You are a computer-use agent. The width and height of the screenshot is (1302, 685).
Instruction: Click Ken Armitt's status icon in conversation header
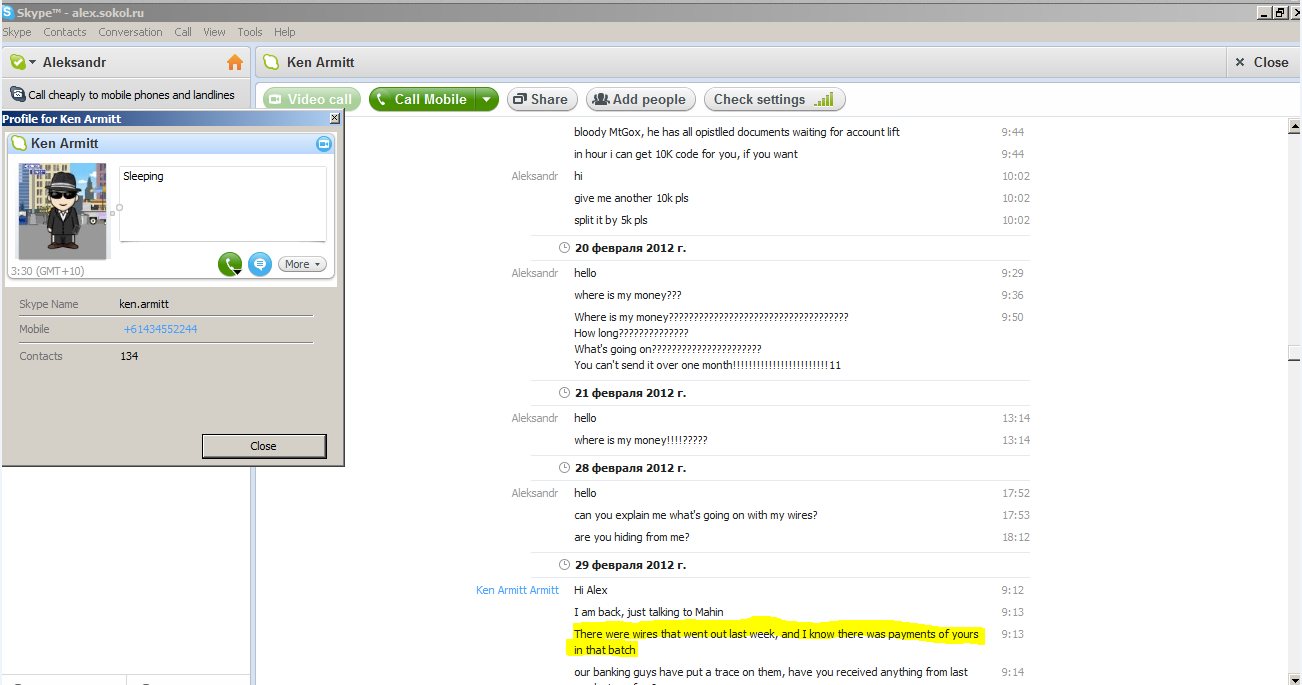click(x=270, y=62)
